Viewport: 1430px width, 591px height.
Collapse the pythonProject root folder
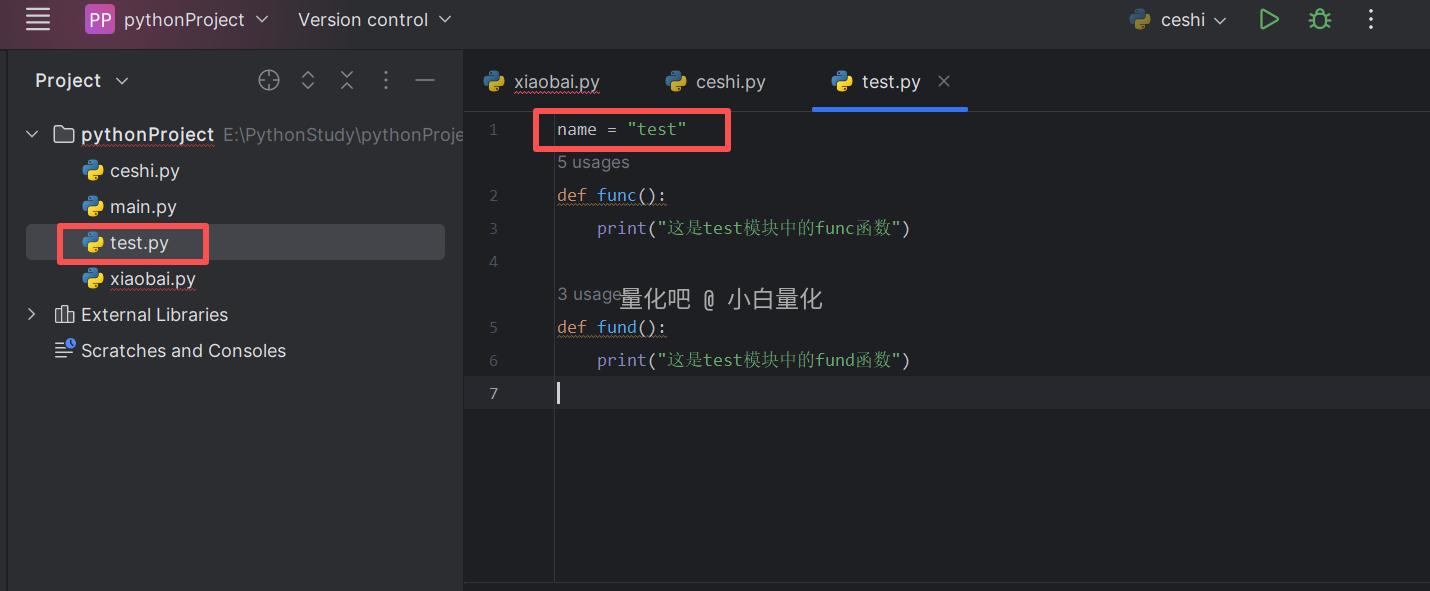(x=32, y=134)
